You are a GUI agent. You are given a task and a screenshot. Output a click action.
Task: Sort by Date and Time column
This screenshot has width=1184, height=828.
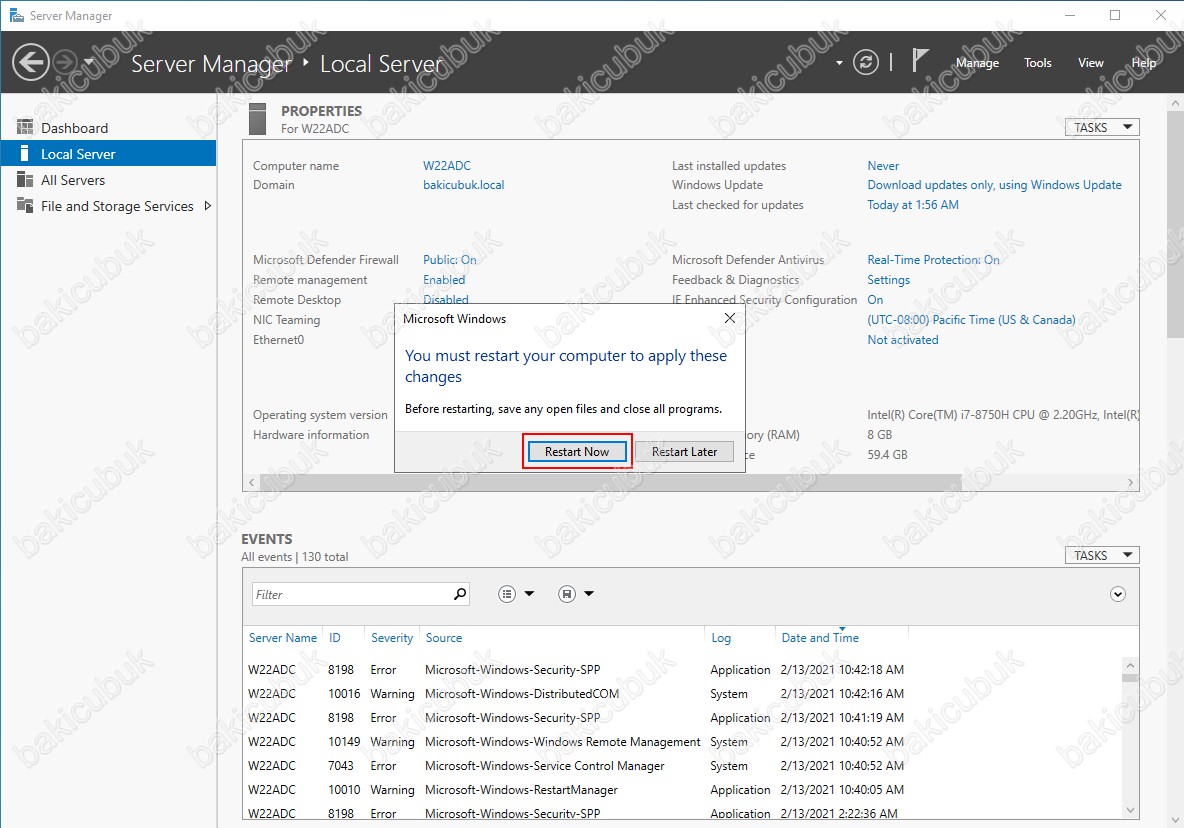(820, 638)
